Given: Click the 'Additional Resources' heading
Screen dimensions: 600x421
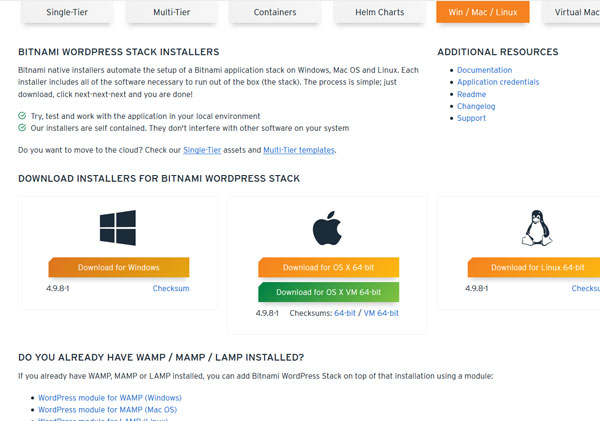Looking at the screenshot, I should click(498, 52).
